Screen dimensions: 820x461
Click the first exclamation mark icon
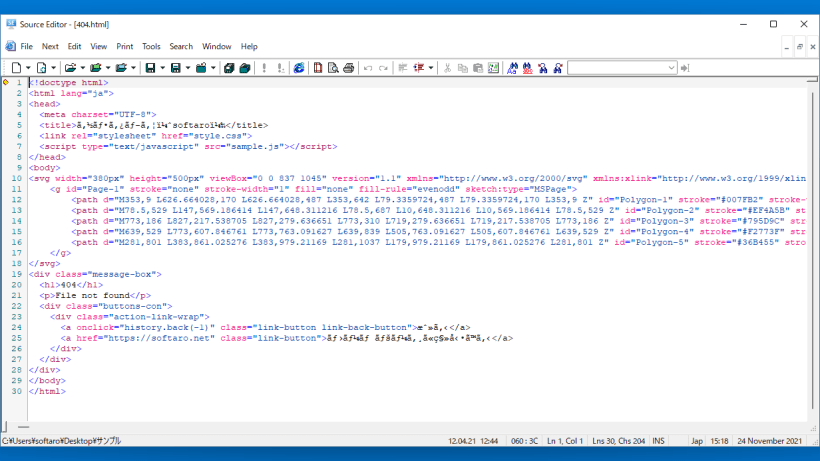tap(265, 68)
